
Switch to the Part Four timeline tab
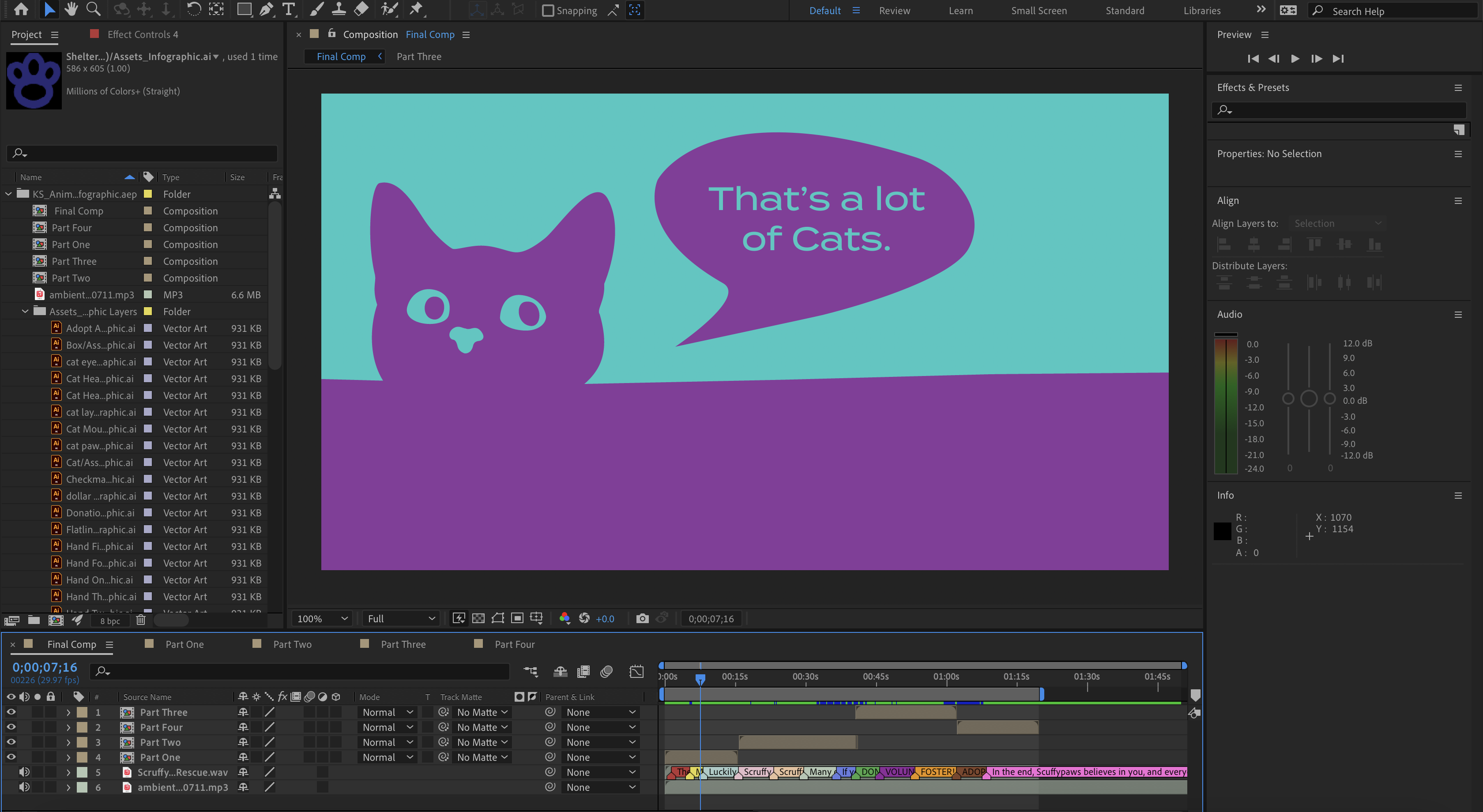tap(515, 644)
